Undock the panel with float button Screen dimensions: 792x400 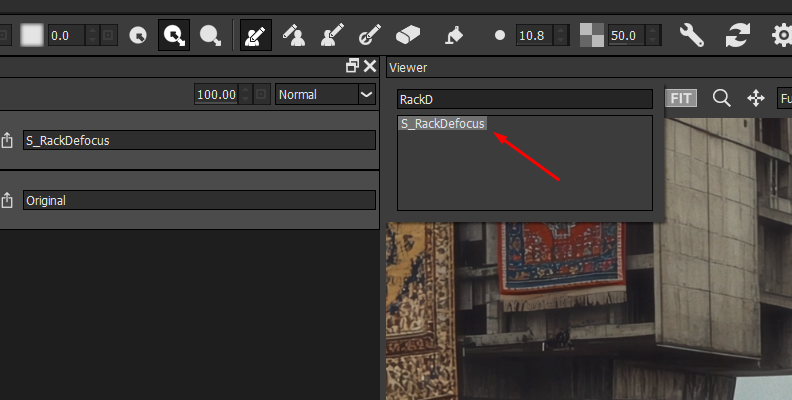(x=352, y=66)
